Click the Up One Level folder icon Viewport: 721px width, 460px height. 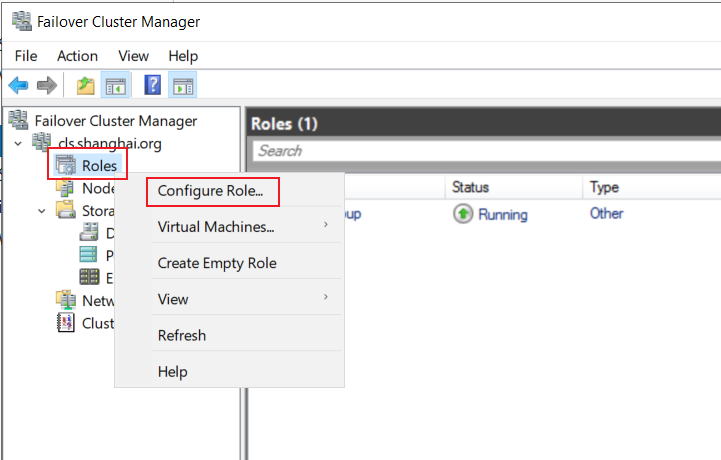point(86,86)
